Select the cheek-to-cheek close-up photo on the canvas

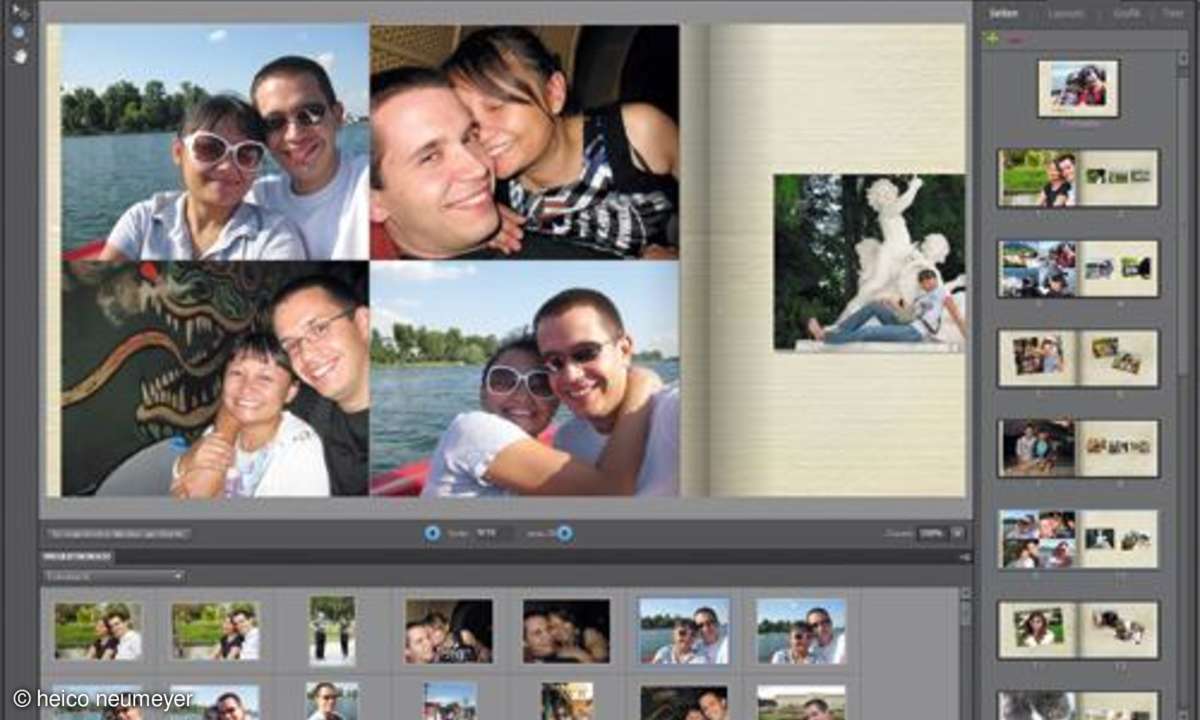[x=525, y=143]
